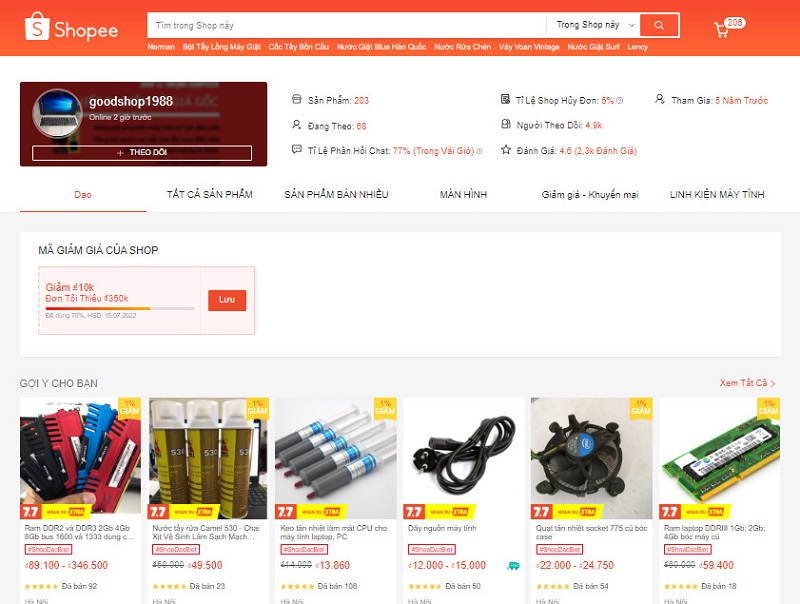Click the orange search magnifier button
This screenshot has width=800, height=604.
click(659, 25)
